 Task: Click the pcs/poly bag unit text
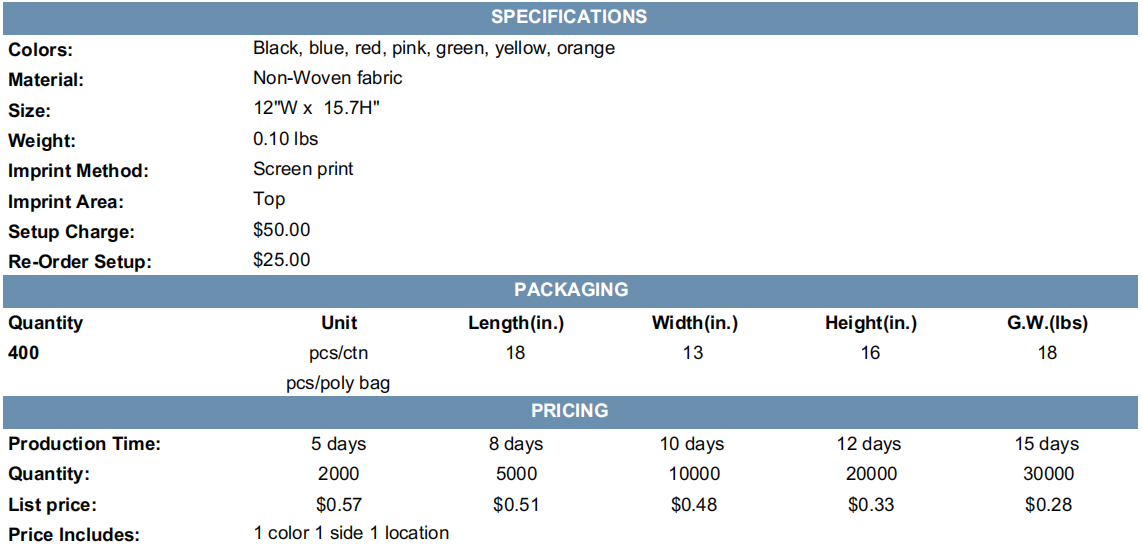(x=338, y=384)
